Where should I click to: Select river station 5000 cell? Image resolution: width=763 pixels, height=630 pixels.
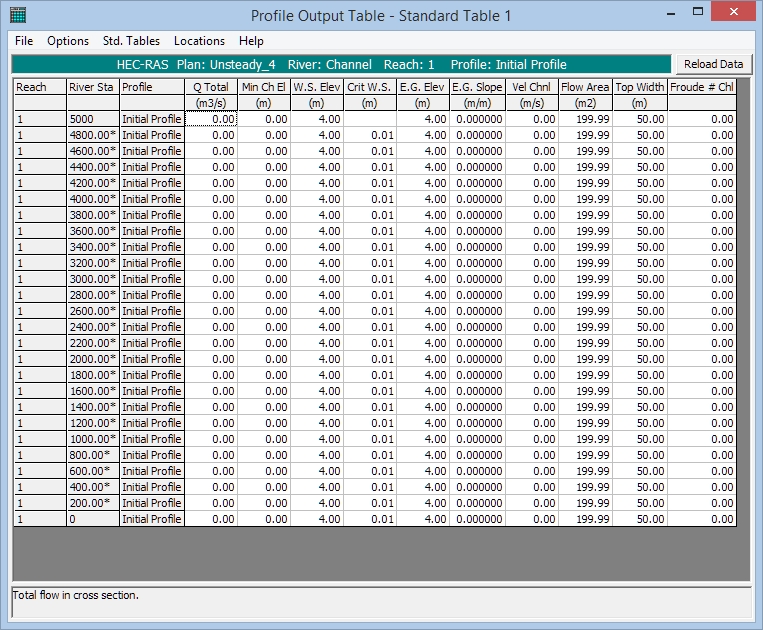coord(93,119)
